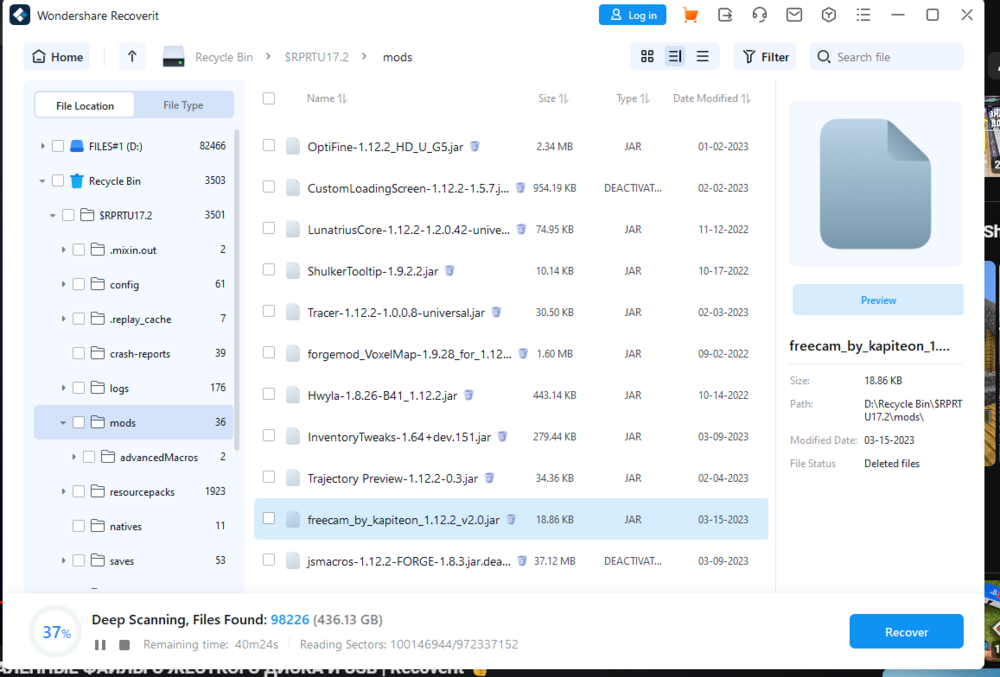Select the Trajectory Preview-1.12.2-0.3.jar row
The width and height of the screenshot is (1000, 677).
coord(511,478)
